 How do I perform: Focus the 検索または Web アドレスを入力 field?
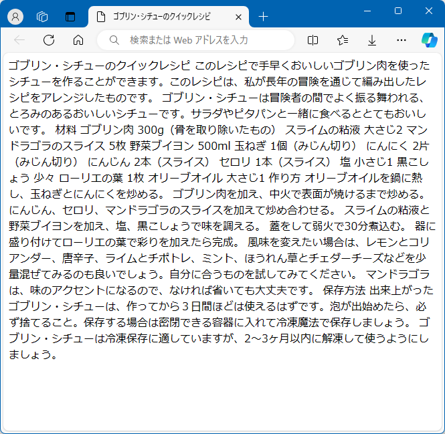[196, 40]
